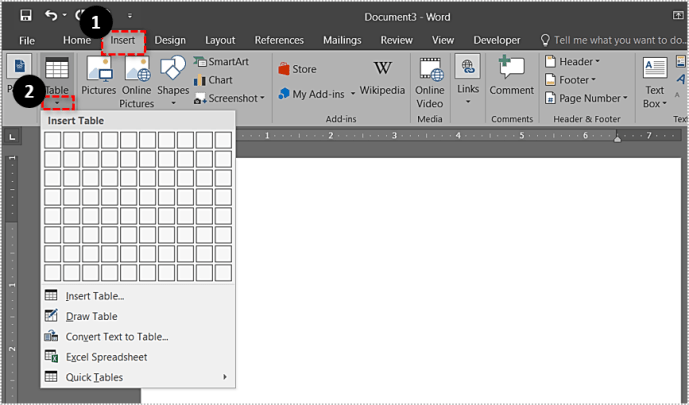Click the right indent marker on ruler

[x=617, y=138]
